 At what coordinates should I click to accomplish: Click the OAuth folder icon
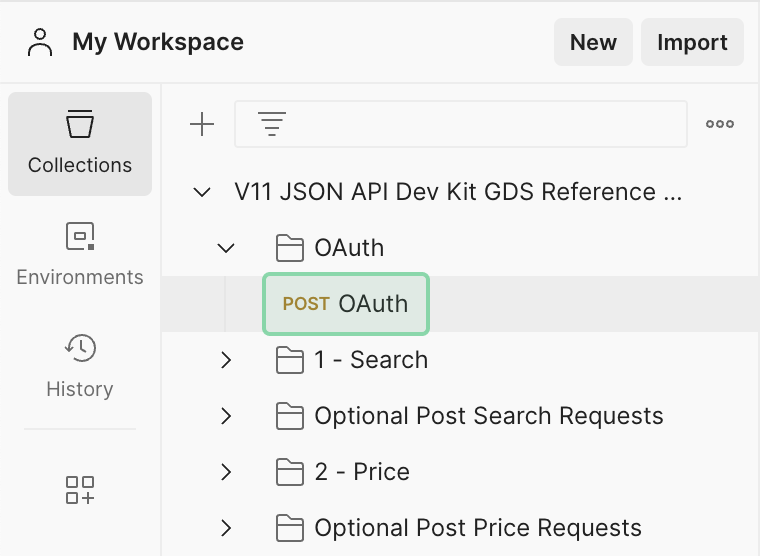coord(290,248)
